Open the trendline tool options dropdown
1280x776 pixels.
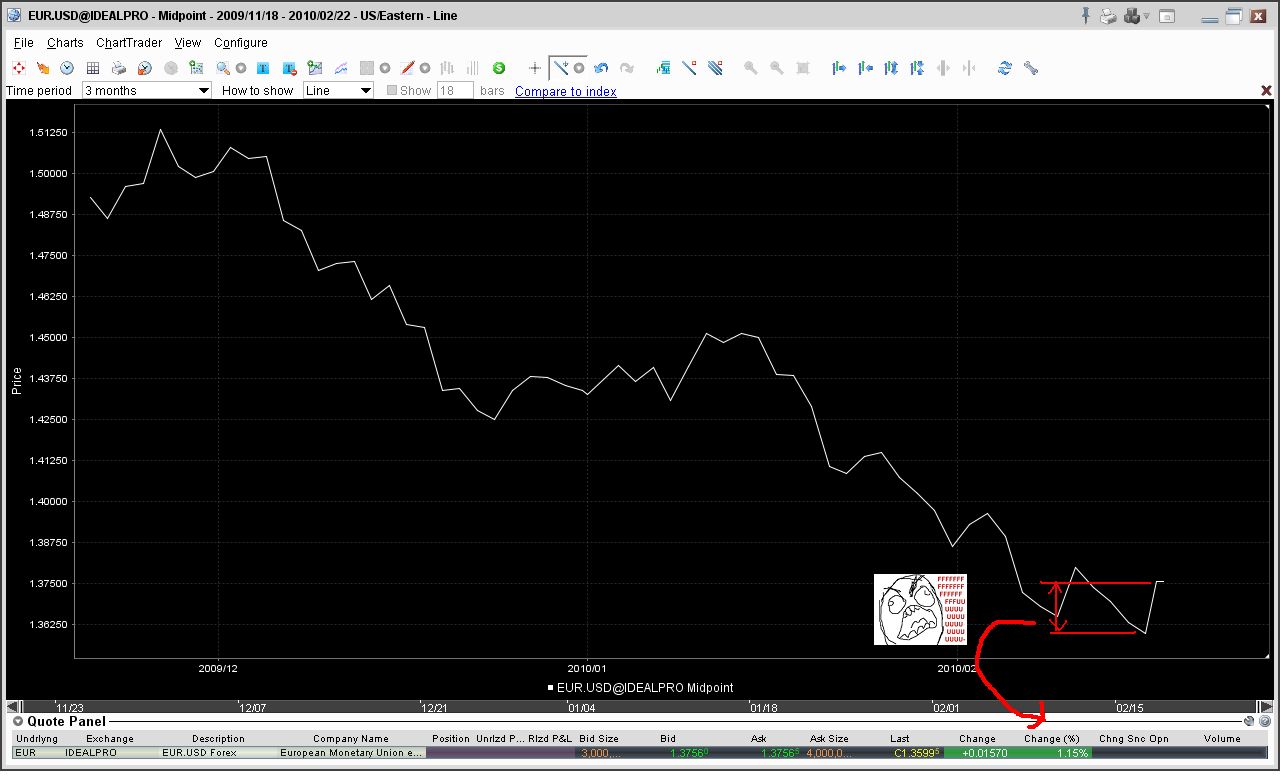(x=579, y=68)
